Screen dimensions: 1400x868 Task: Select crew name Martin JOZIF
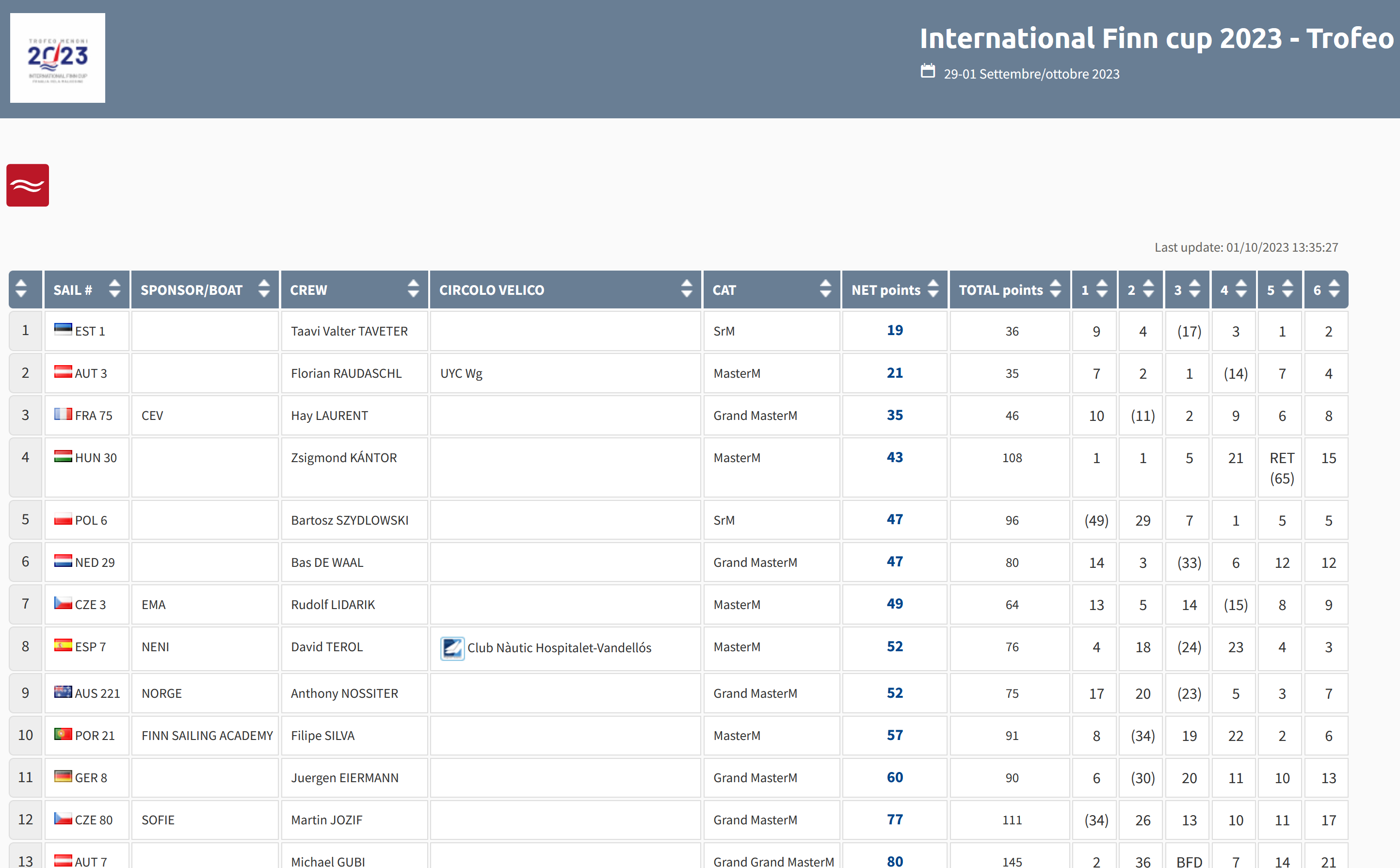coord(327,820)
